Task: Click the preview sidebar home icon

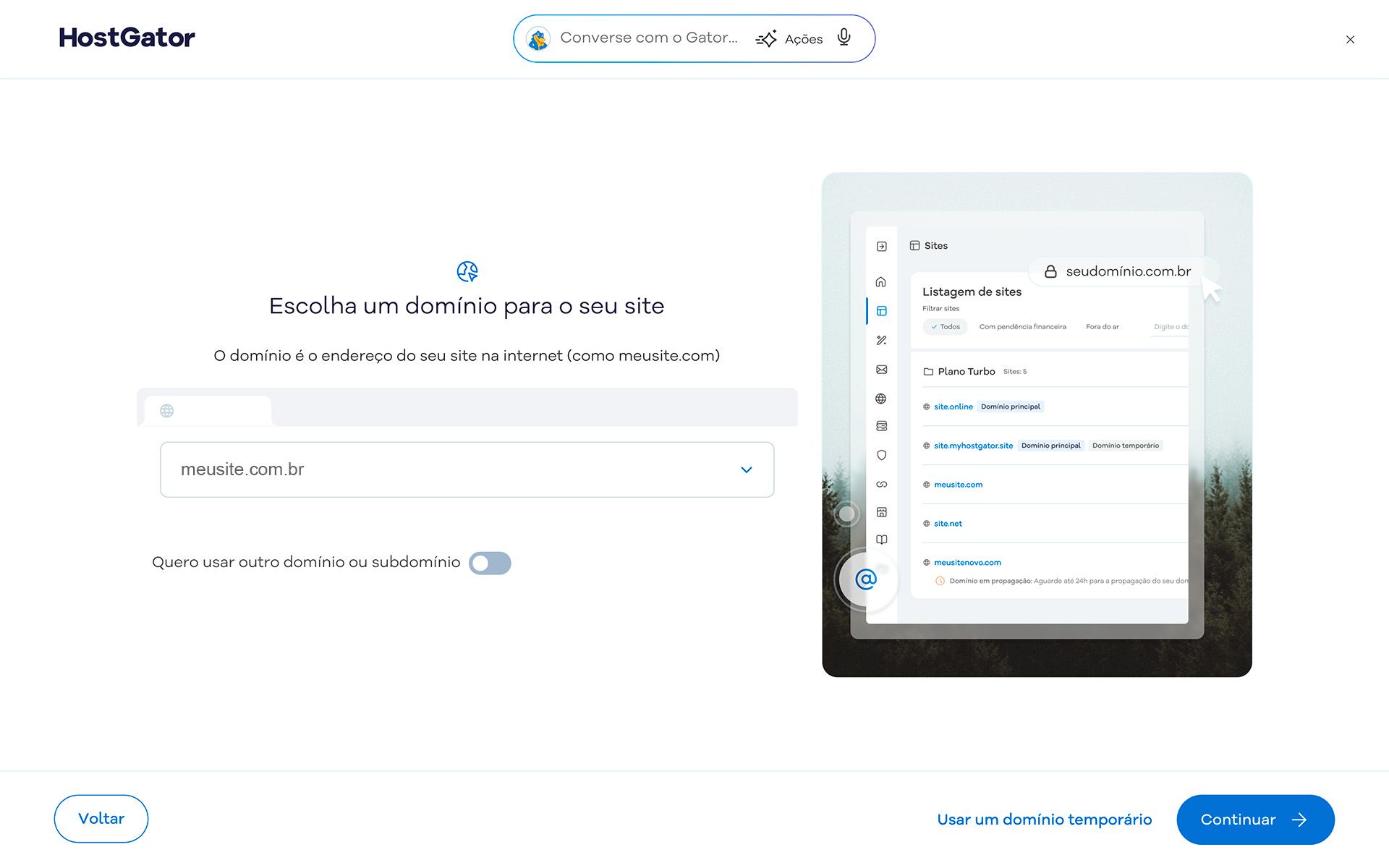Action: click(881, 282)
